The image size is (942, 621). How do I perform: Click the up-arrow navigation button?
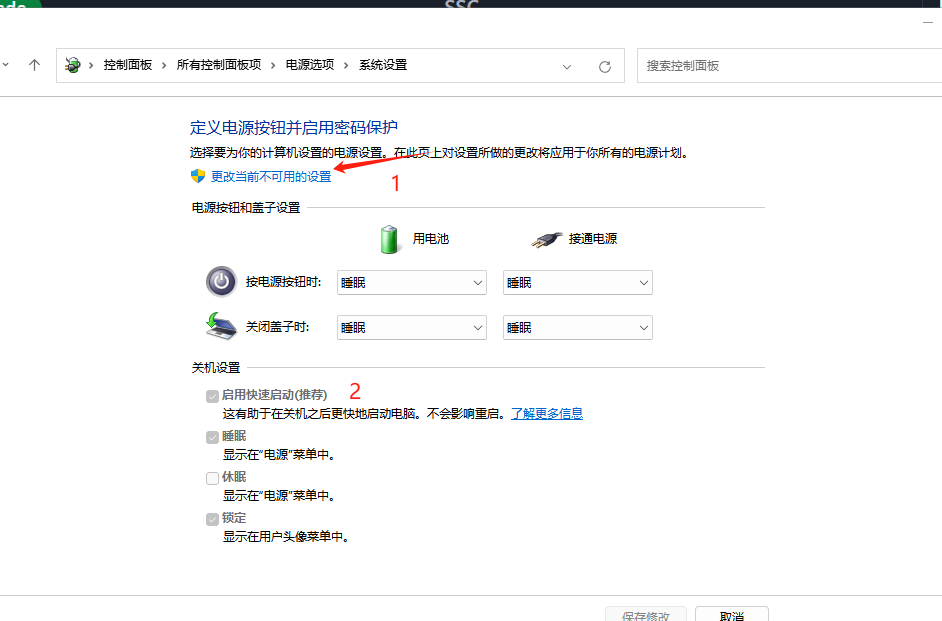pos(34,65)
